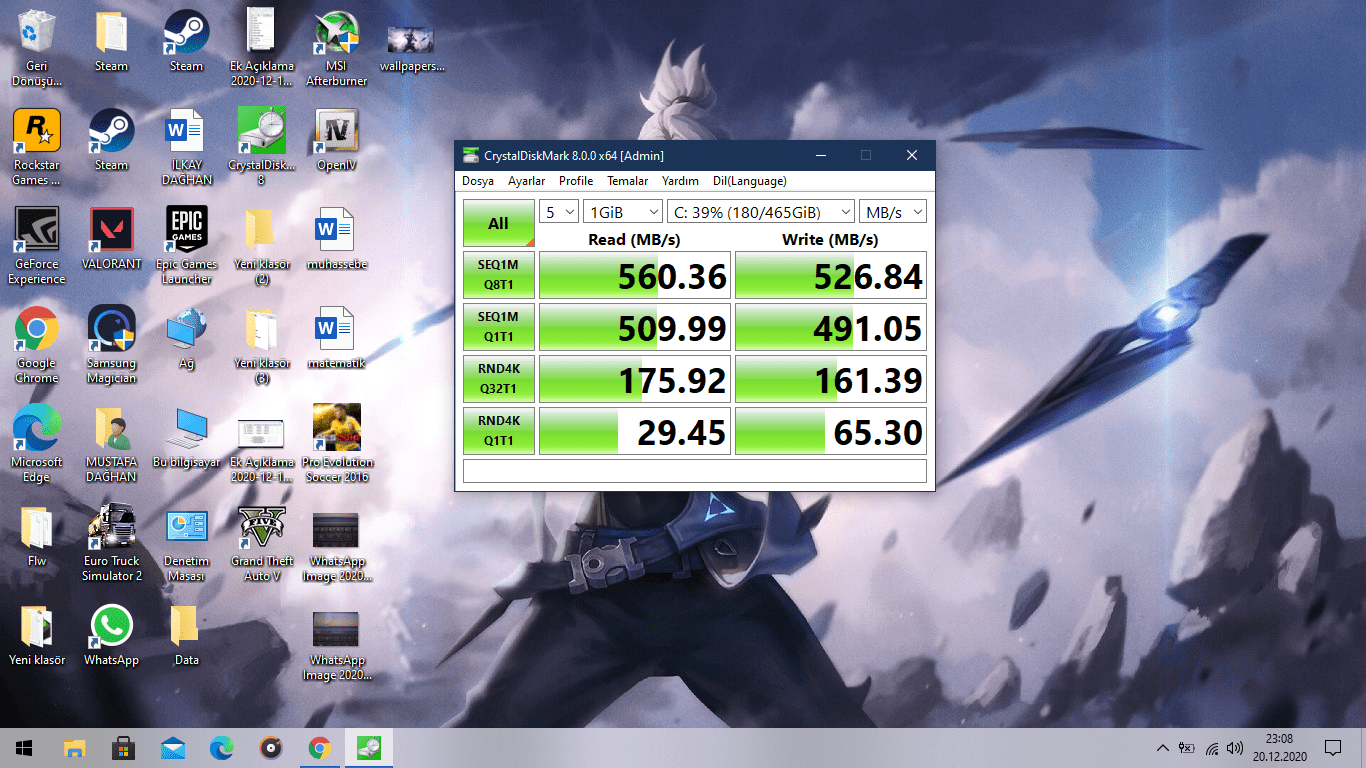
Task: Select the VALORANT desktop shortcut
Action: (x=112, y=239)
